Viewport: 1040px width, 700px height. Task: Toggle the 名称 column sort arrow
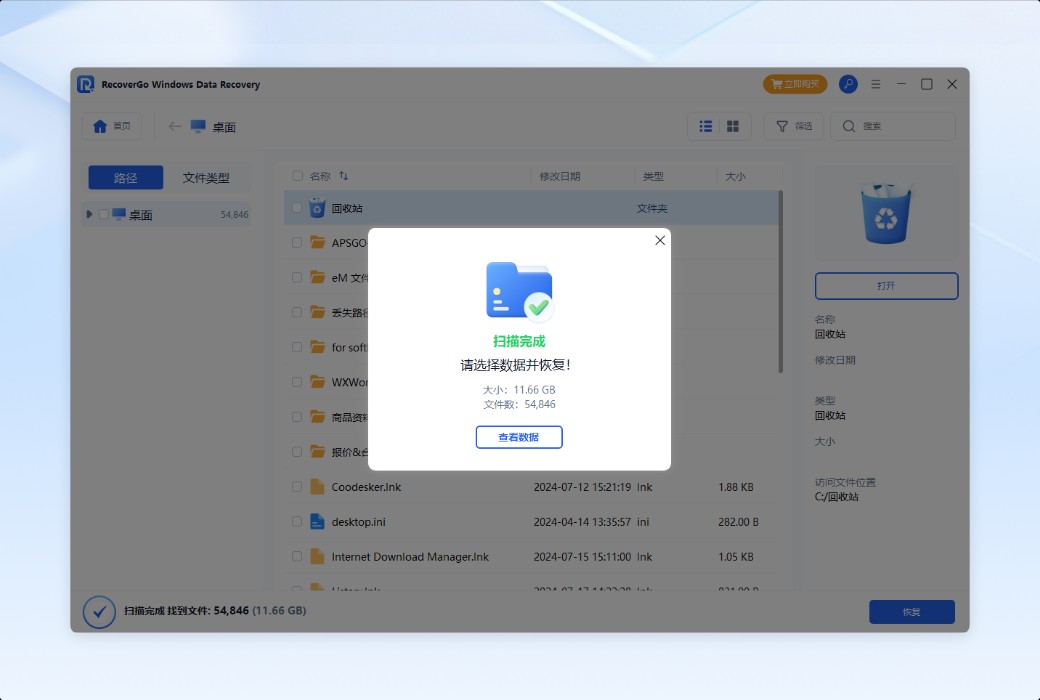(x=345, y=175)
